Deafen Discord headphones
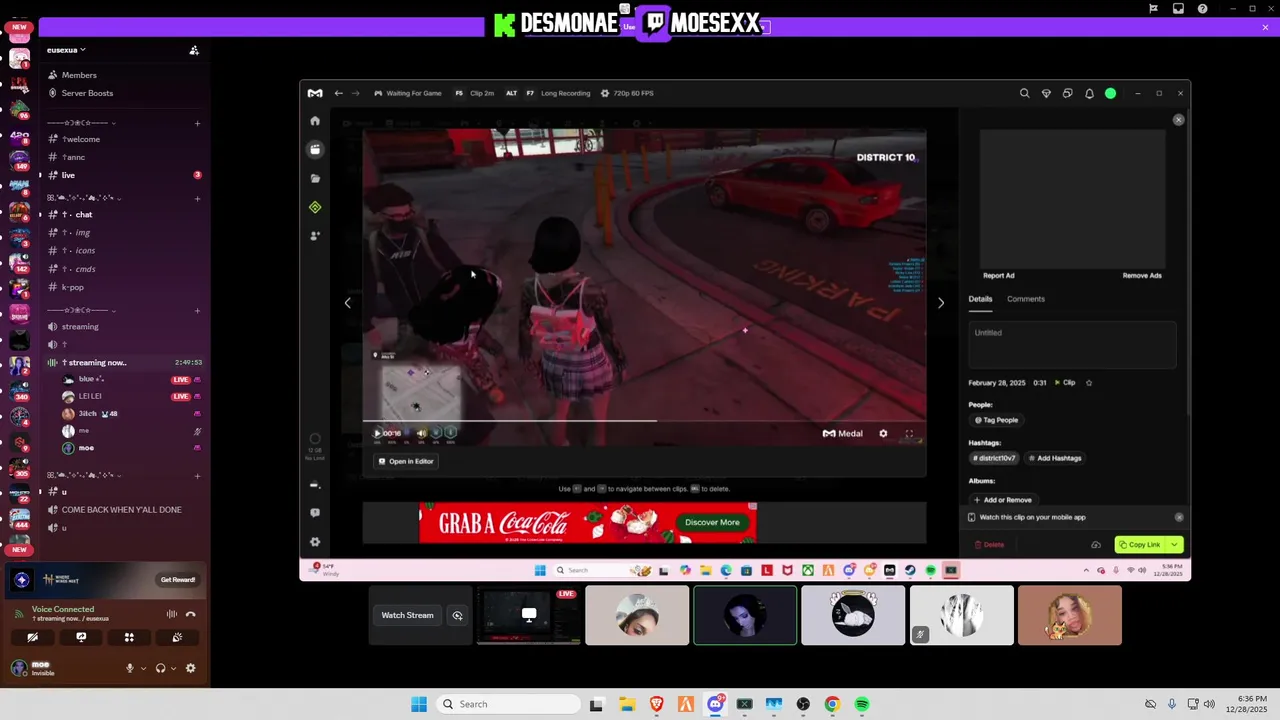 click(x=160, y=668)
